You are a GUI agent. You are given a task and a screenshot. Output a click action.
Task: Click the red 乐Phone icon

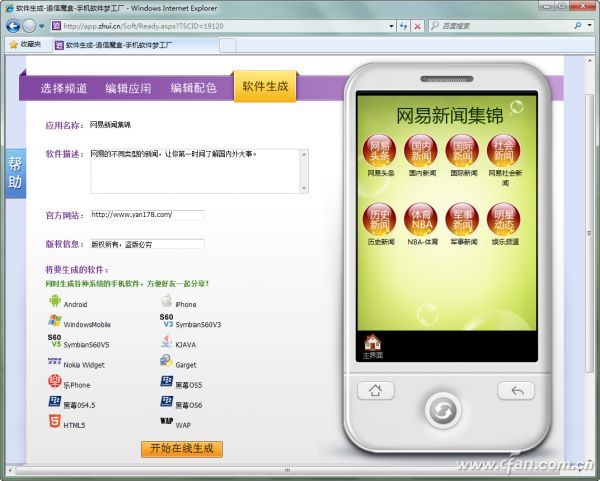(55, 381)
